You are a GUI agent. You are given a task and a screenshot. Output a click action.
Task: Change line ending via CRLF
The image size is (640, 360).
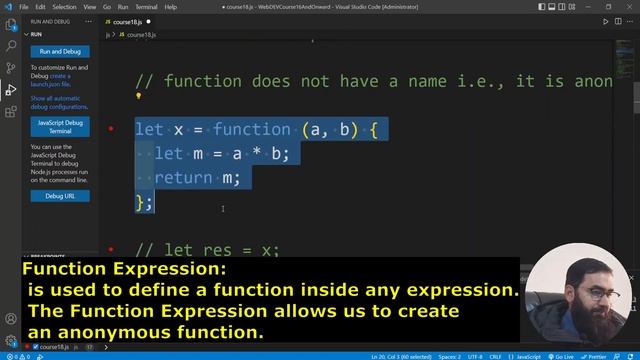coord(495,357)
